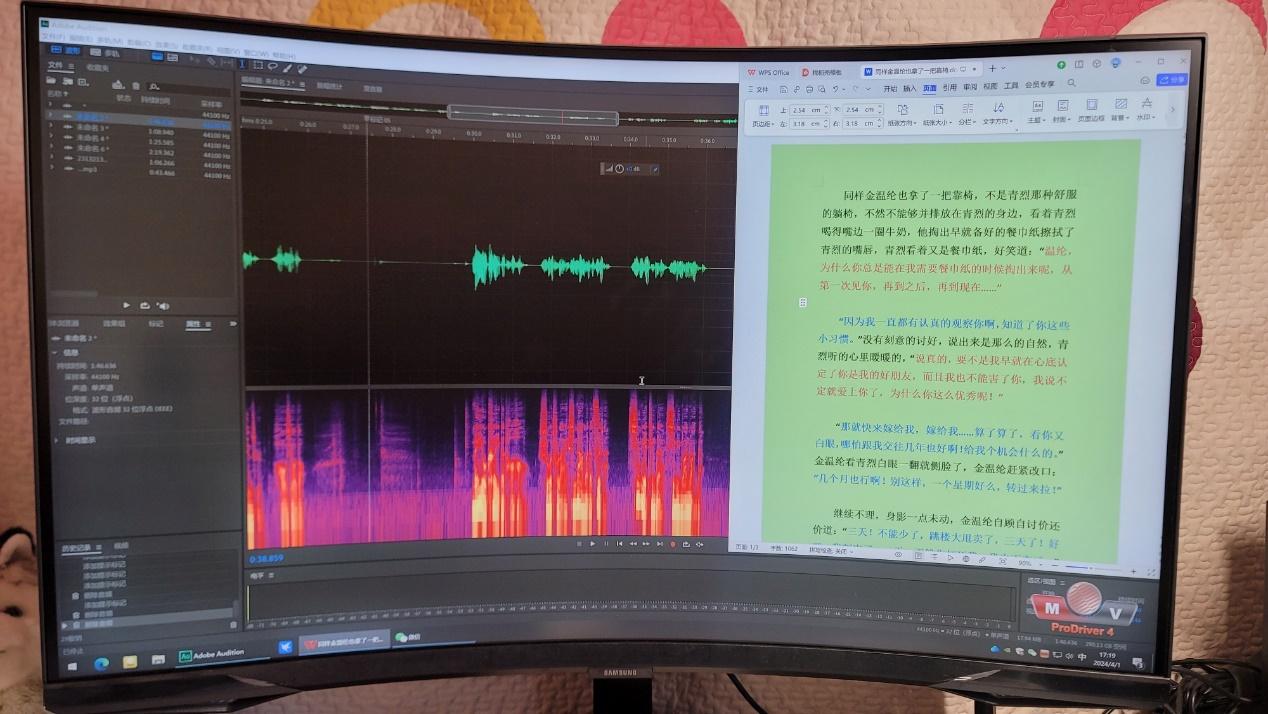Toggle auto-play speaker in Files panel
Image resolution: width=1268 pixels, height=714 pixels.
tap(164, 306)
